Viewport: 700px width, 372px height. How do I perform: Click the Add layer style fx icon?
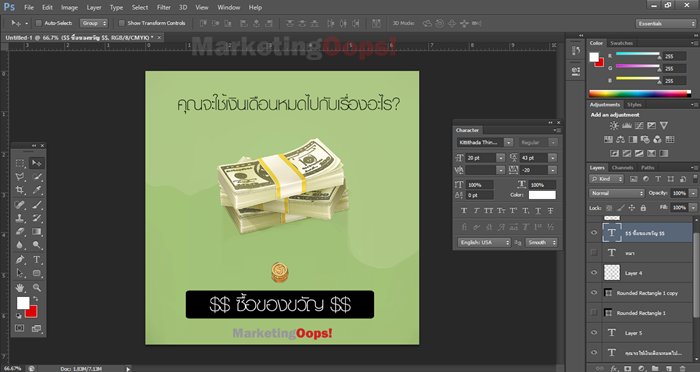614,368
